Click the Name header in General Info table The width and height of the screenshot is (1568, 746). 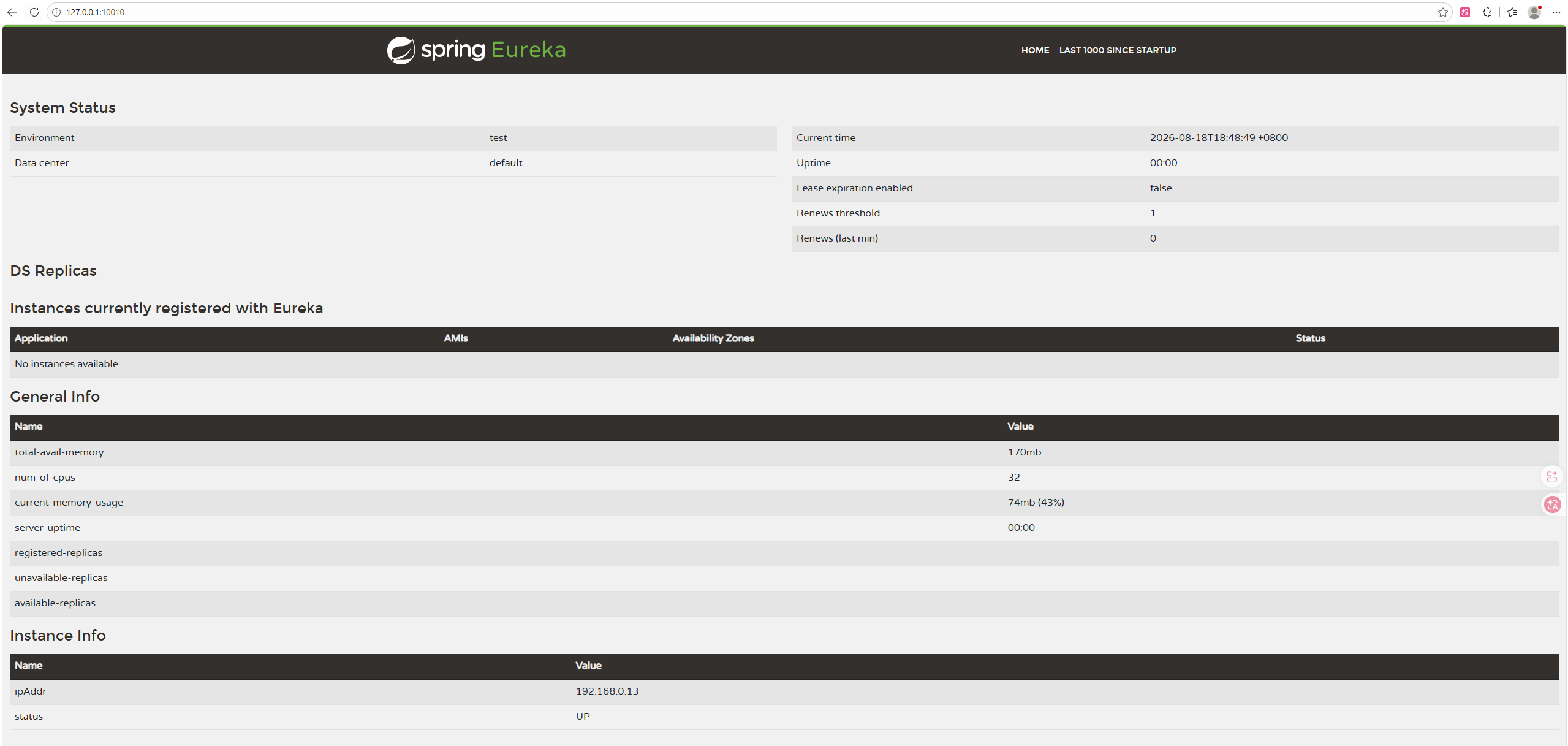[28, 427]
